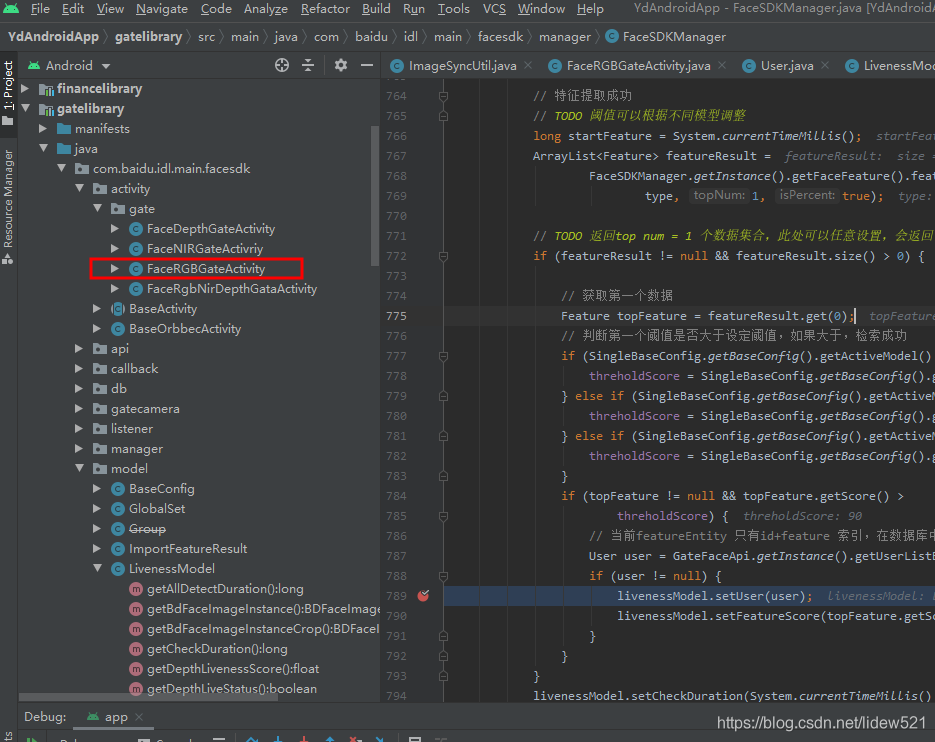Image resolution: width=935 pixels, height=742 pixels.
Task: Select GlobalSet class in model
Action: point(157,509)
